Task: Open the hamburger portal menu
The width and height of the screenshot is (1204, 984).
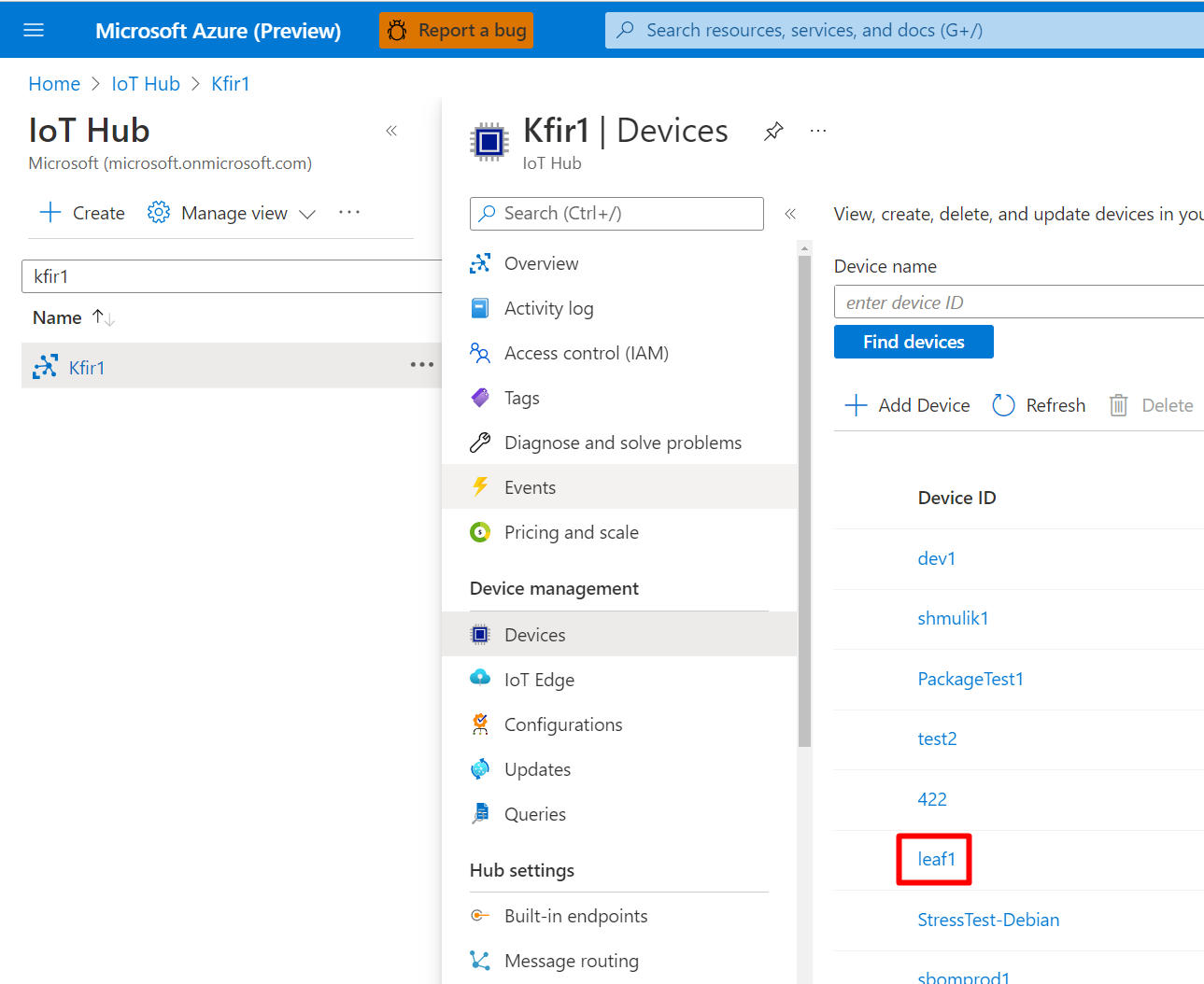Action: click(34, 30)
